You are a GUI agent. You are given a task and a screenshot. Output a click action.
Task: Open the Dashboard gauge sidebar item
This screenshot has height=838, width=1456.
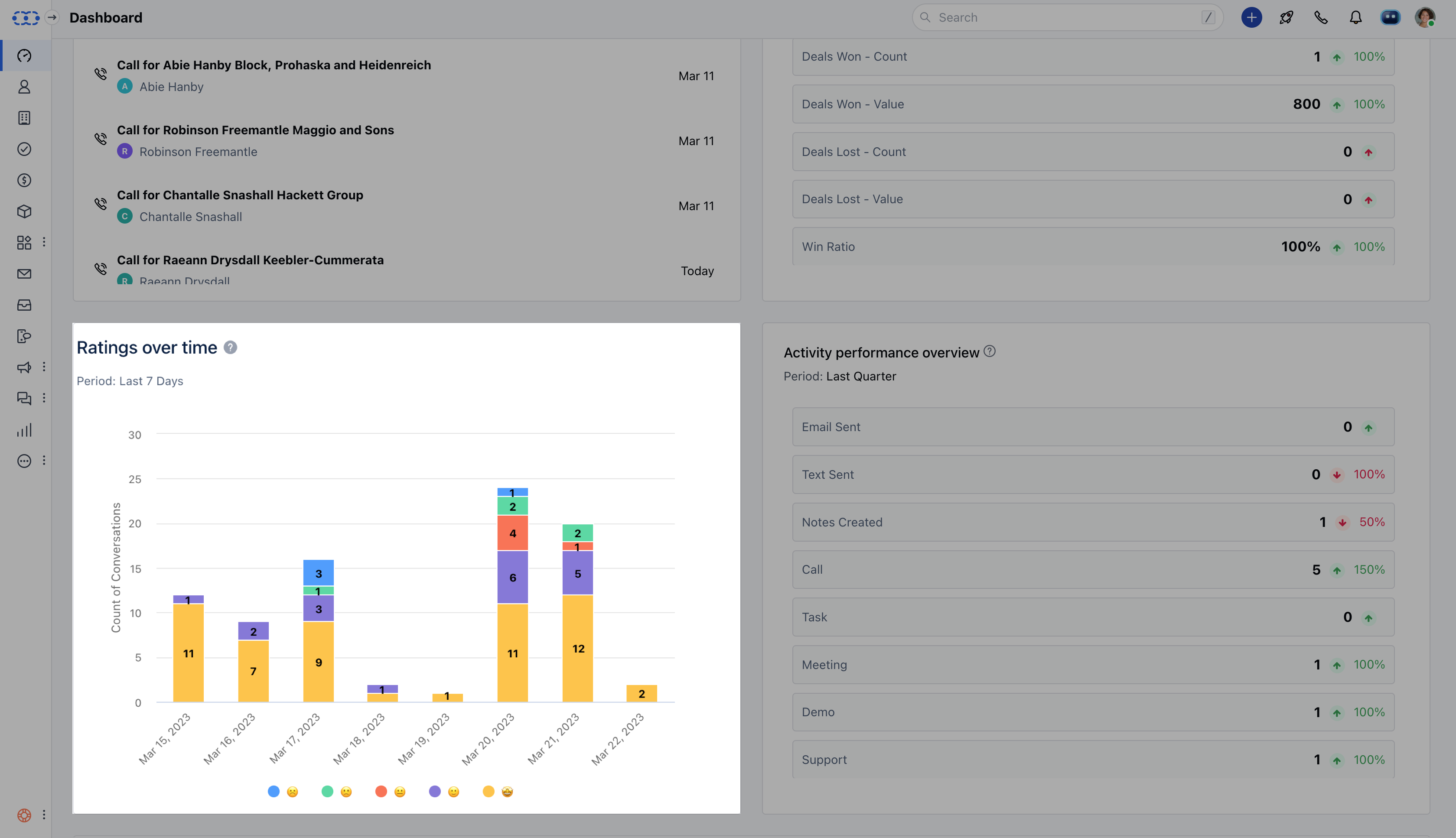[24, 56]
